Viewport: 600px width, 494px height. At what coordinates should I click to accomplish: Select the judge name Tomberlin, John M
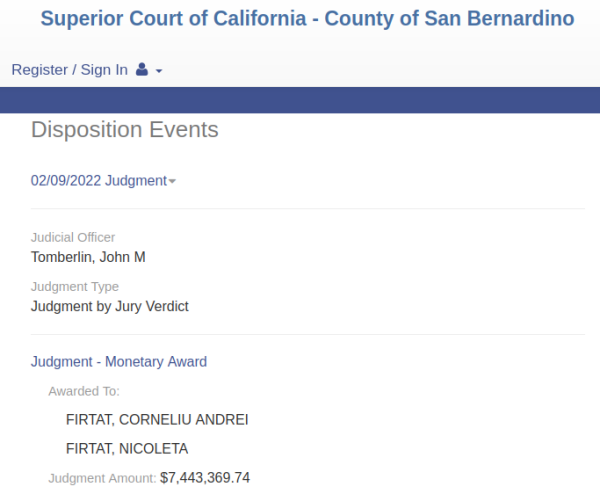88,257
